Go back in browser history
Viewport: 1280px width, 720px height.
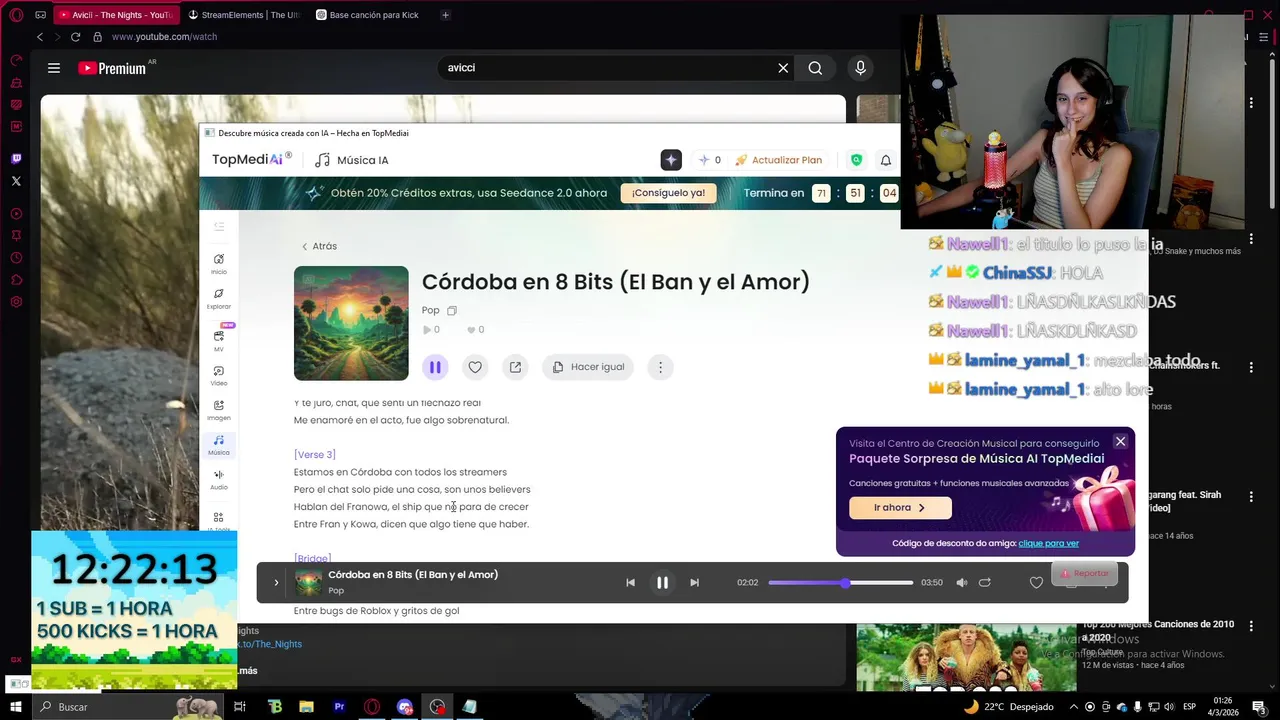point(40,37)
